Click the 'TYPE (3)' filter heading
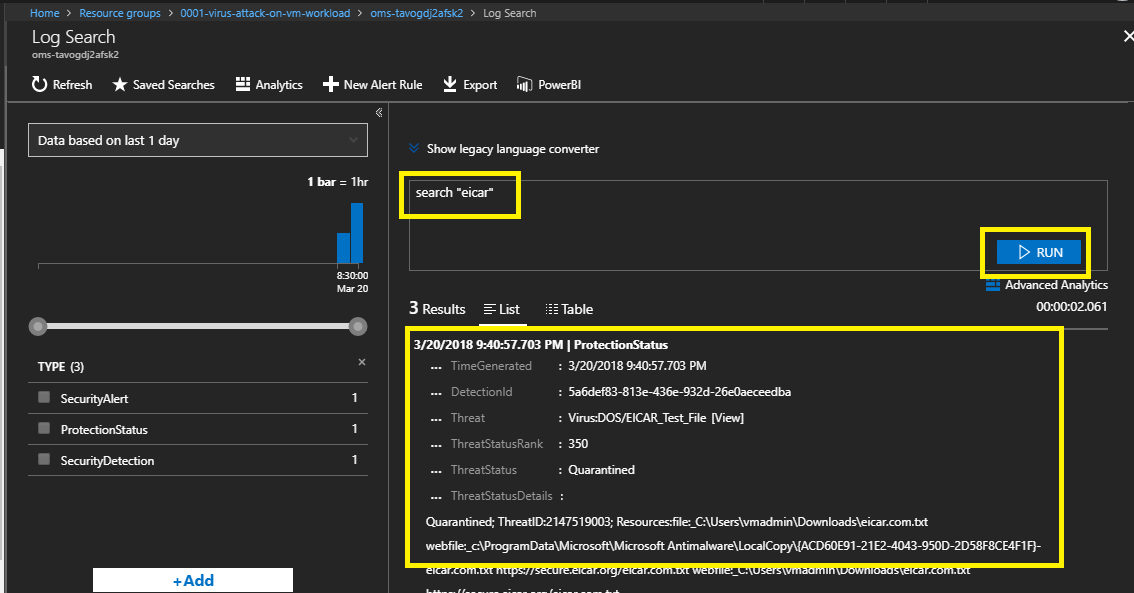The height and width of the screenshot is (593, 1134). tap(61, 367)
